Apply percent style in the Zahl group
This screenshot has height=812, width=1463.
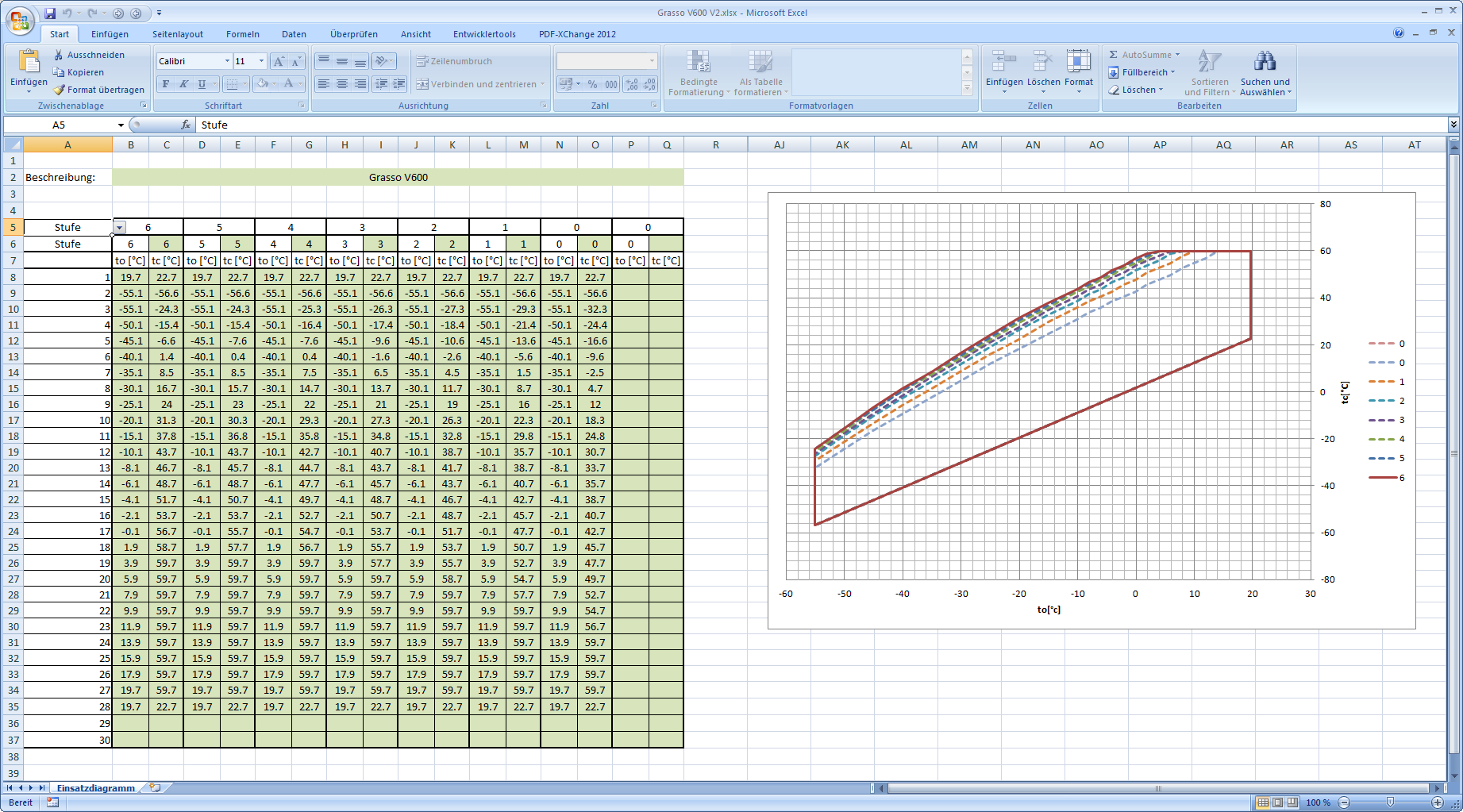pos(592,83)
